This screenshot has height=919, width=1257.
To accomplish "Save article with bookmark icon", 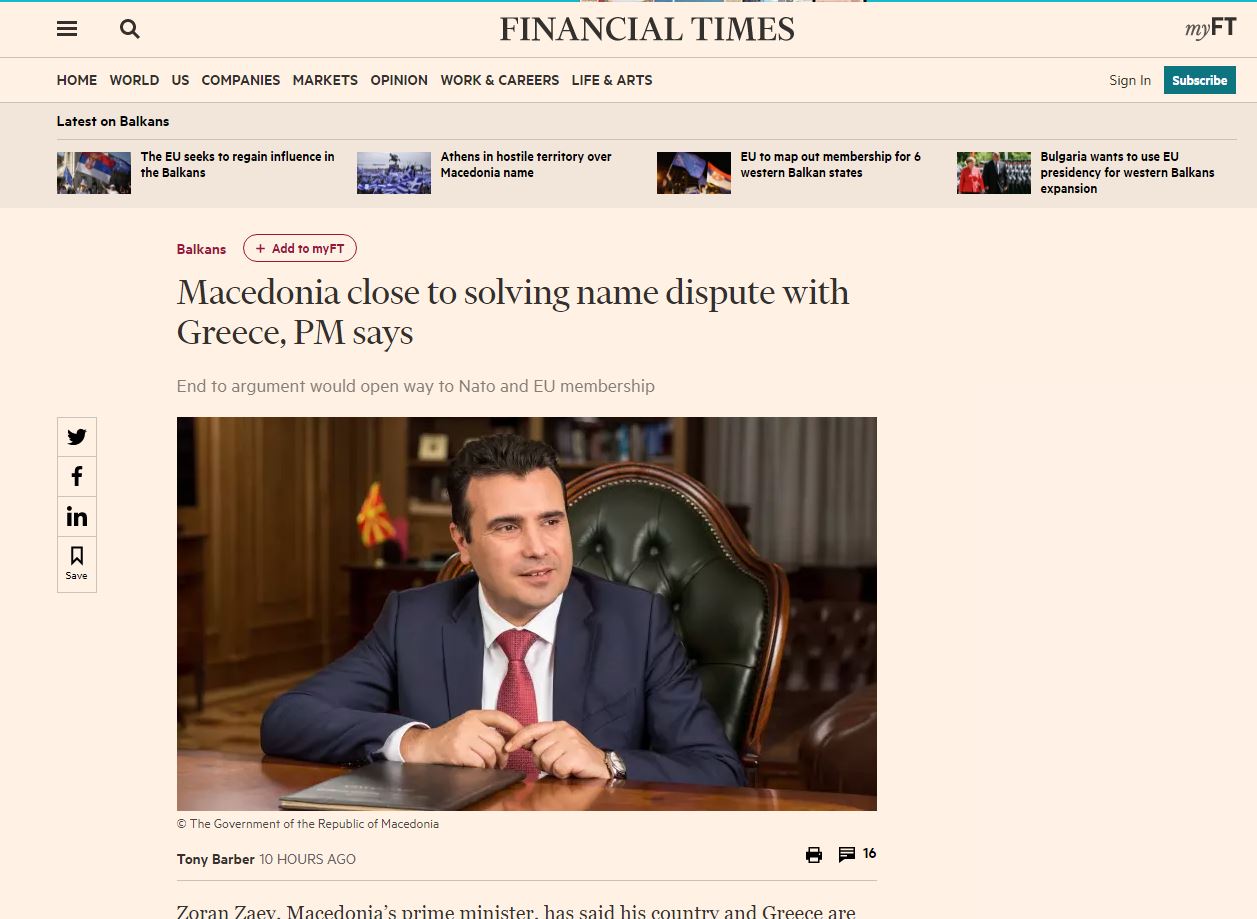I will click(77, 563).
